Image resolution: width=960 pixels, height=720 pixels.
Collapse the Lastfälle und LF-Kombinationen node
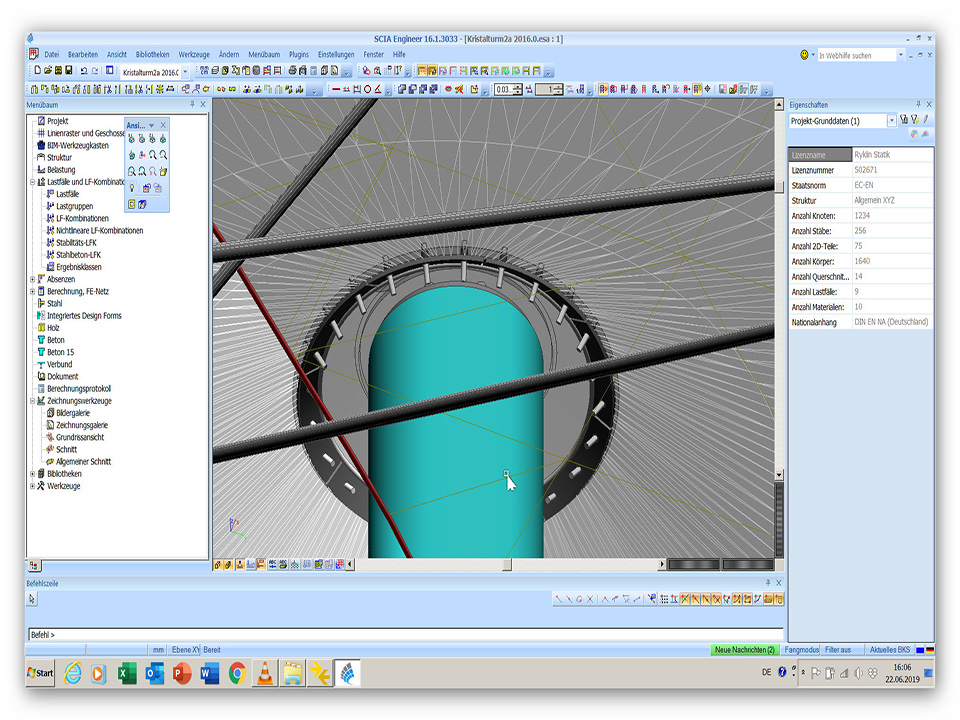(x=32, y=182)
